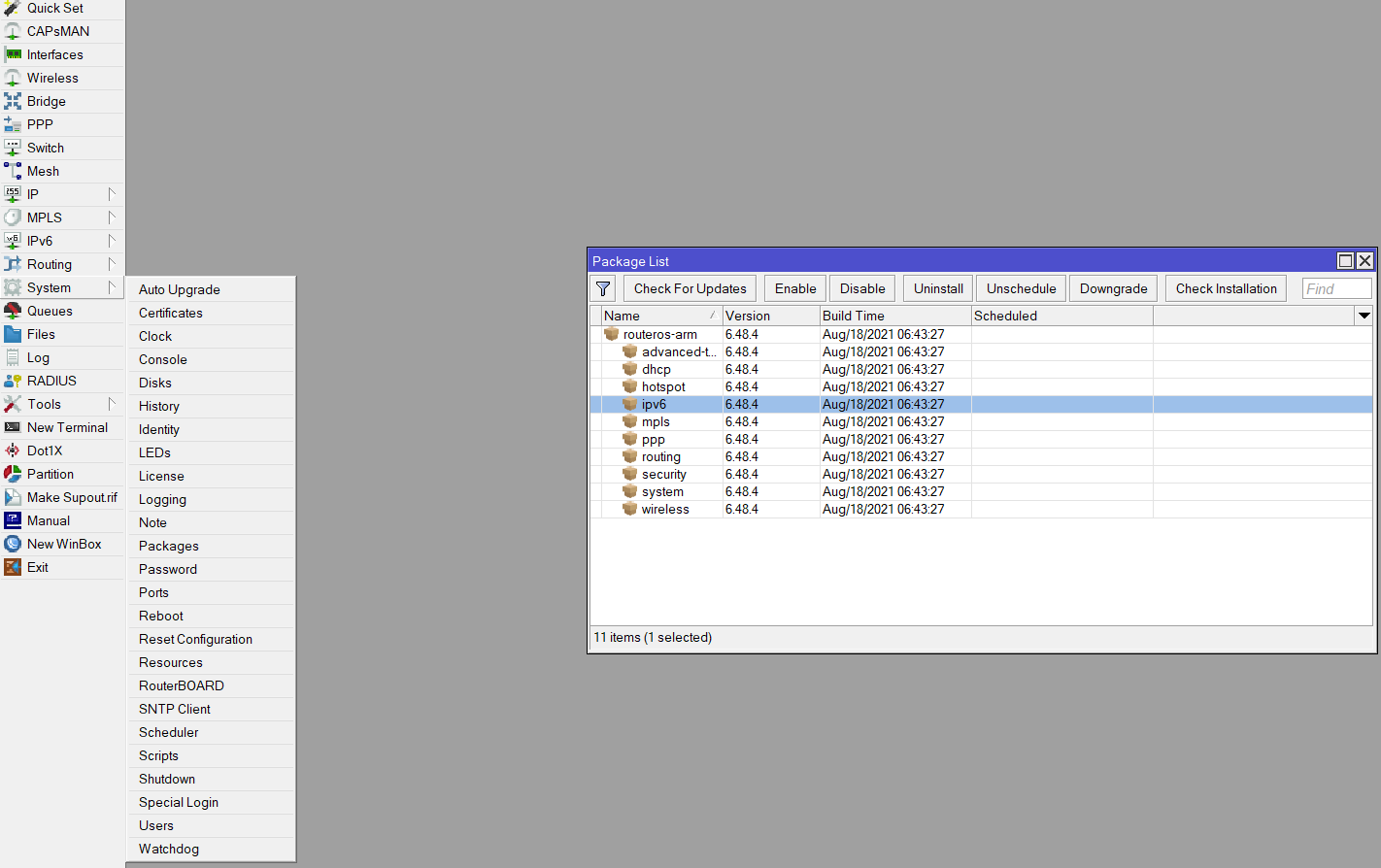Click the Find search field

pyautogui.click(x=1337, y=288)
